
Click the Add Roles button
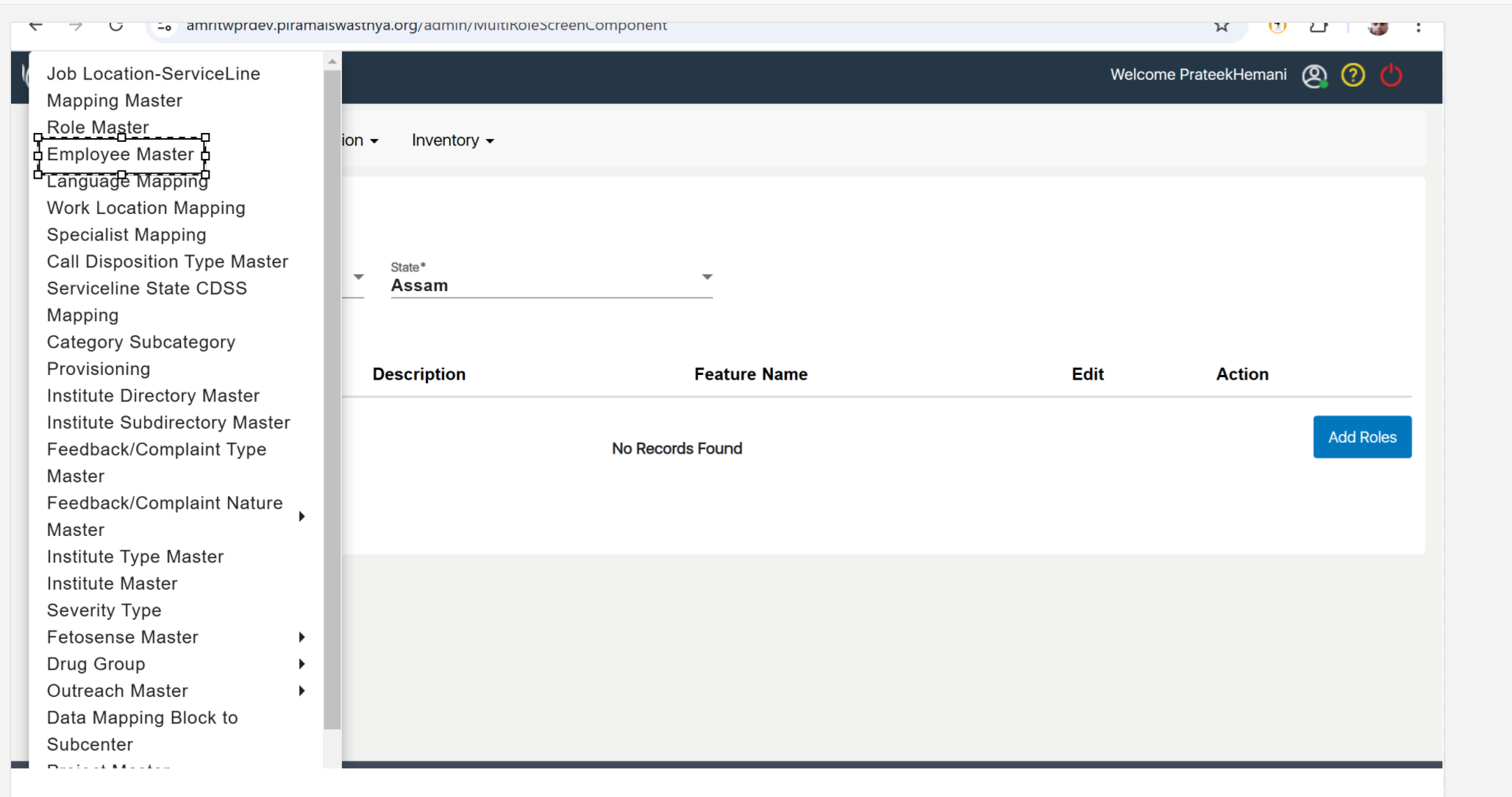[1362, 437]
